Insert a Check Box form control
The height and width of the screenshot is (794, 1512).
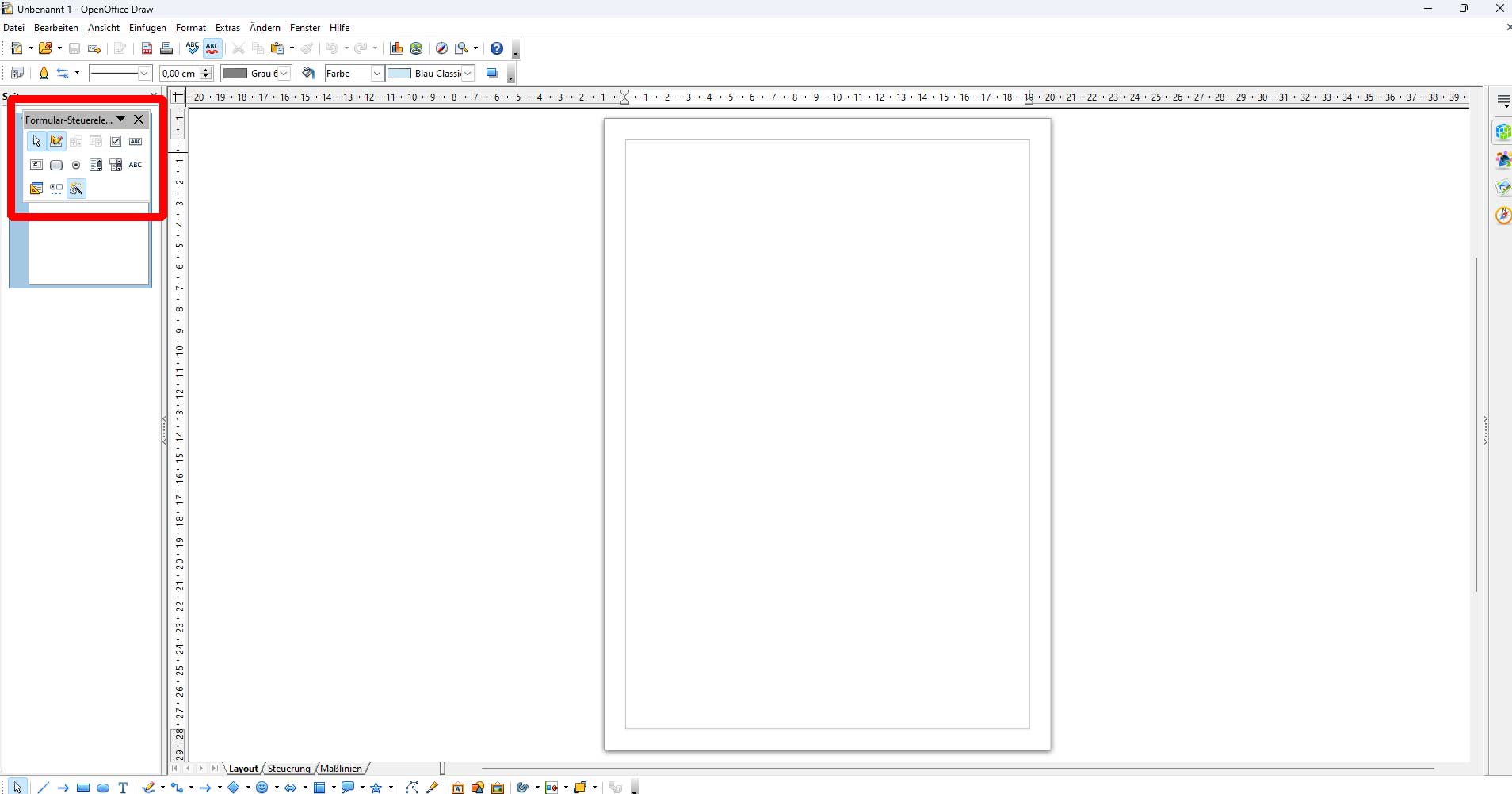116,141
